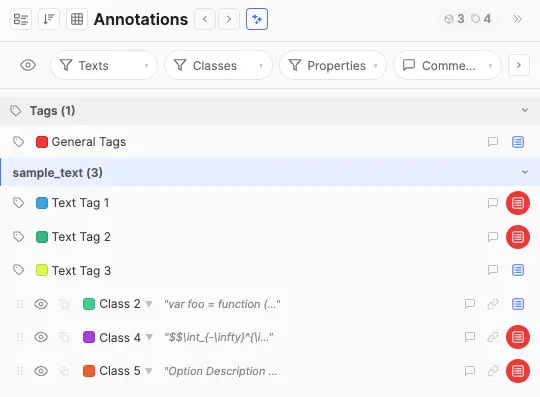Open comment for Class 4 annotation
Image resolution: width=540 pixels, height=397 pixels.
coord(470,337)
